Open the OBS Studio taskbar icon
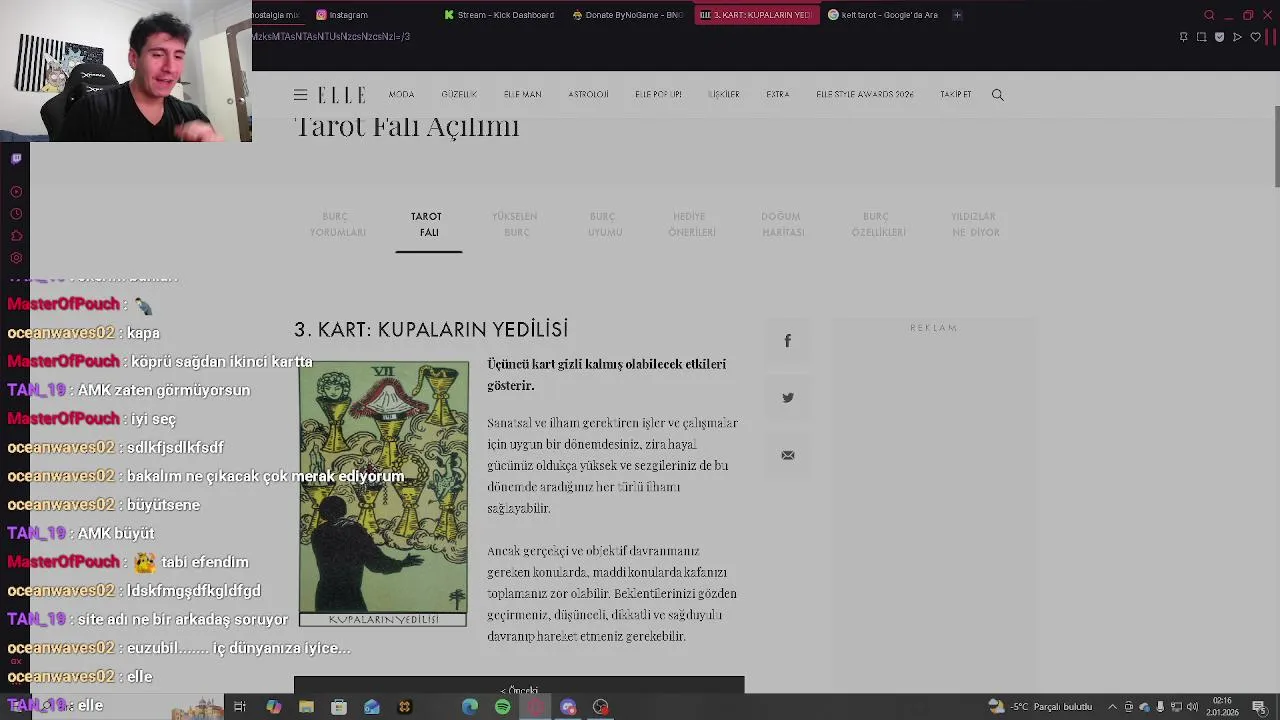This screenshot has height=720, width=1280. (x=601, y=707)
